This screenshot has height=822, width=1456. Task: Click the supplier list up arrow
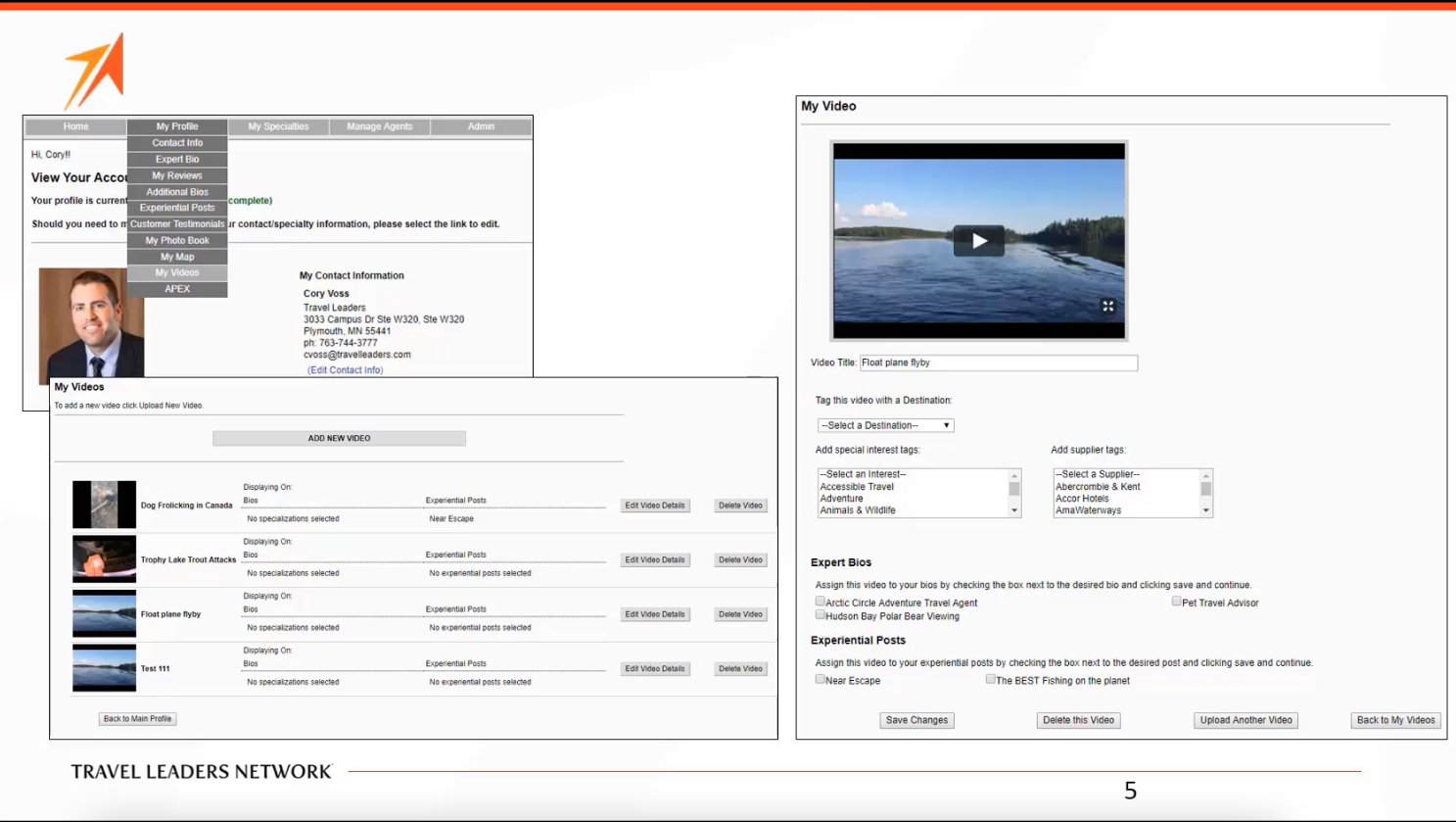point(1205,475)
